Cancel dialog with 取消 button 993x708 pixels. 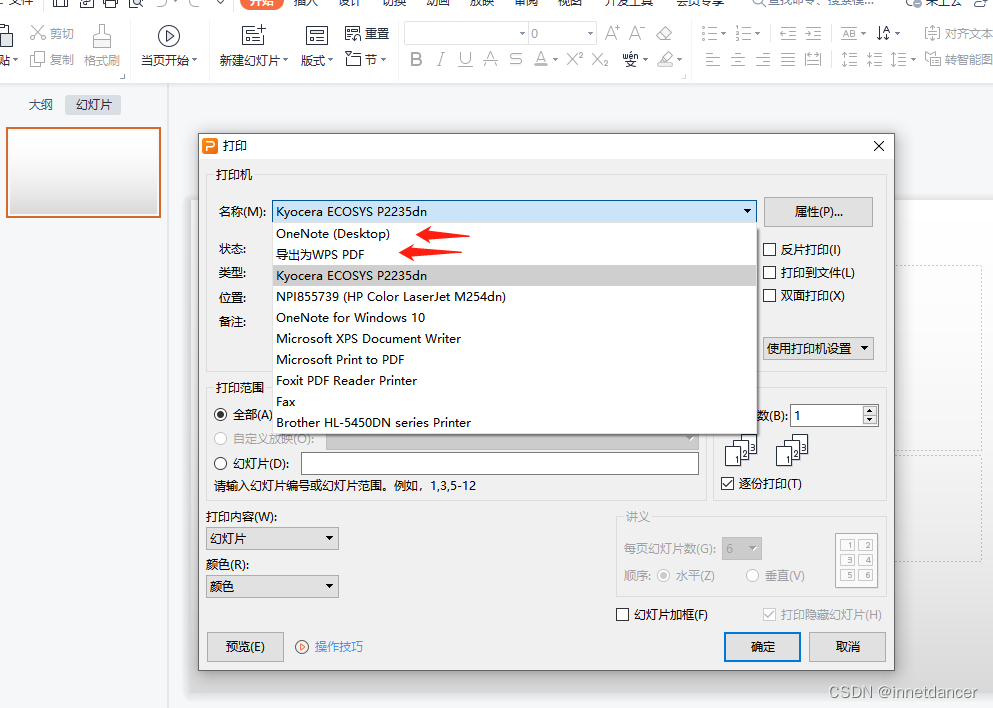click(847, 647)
